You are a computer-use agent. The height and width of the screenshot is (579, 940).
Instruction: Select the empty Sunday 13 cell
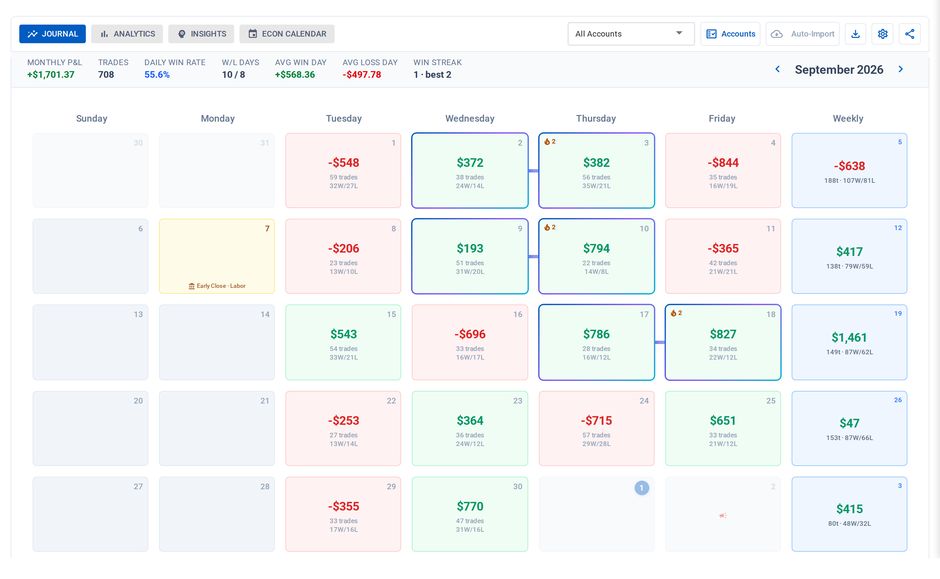tap(91, 342)
